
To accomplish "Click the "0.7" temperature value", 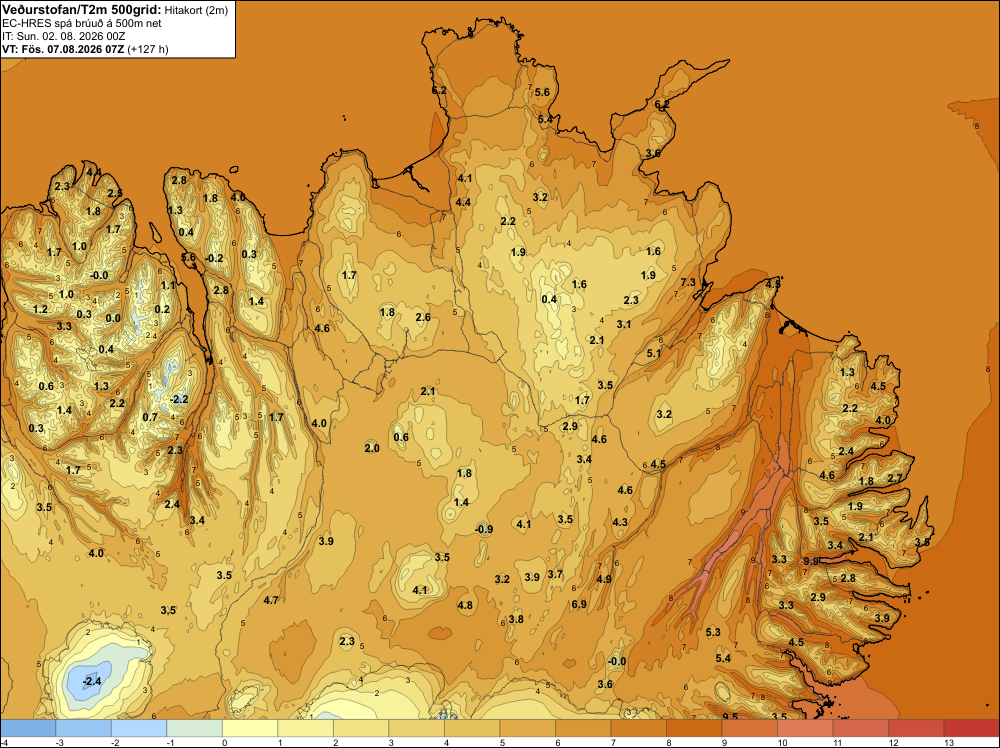I will tap(150, 417).
